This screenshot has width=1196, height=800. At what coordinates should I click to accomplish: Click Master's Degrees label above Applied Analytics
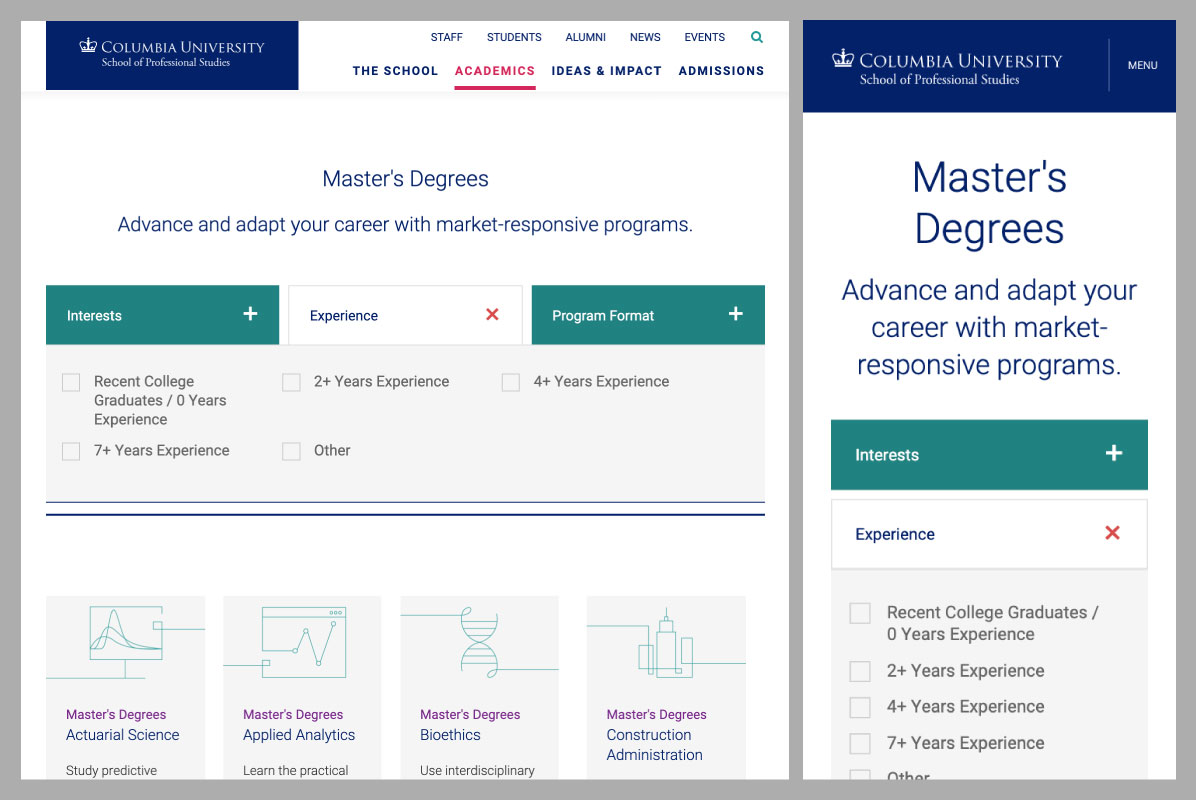coord(293,715)
